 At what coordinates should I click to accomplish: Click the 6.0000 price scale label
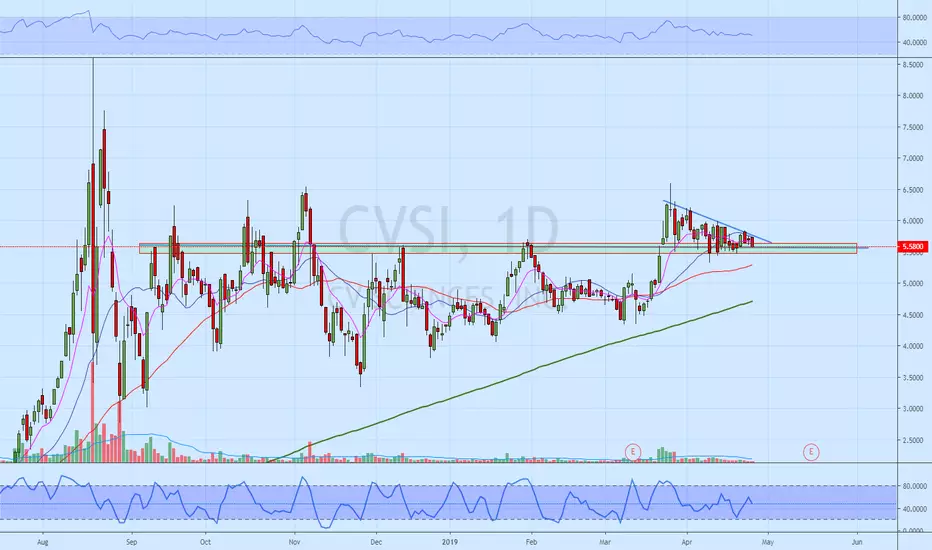tap(912, 221)
